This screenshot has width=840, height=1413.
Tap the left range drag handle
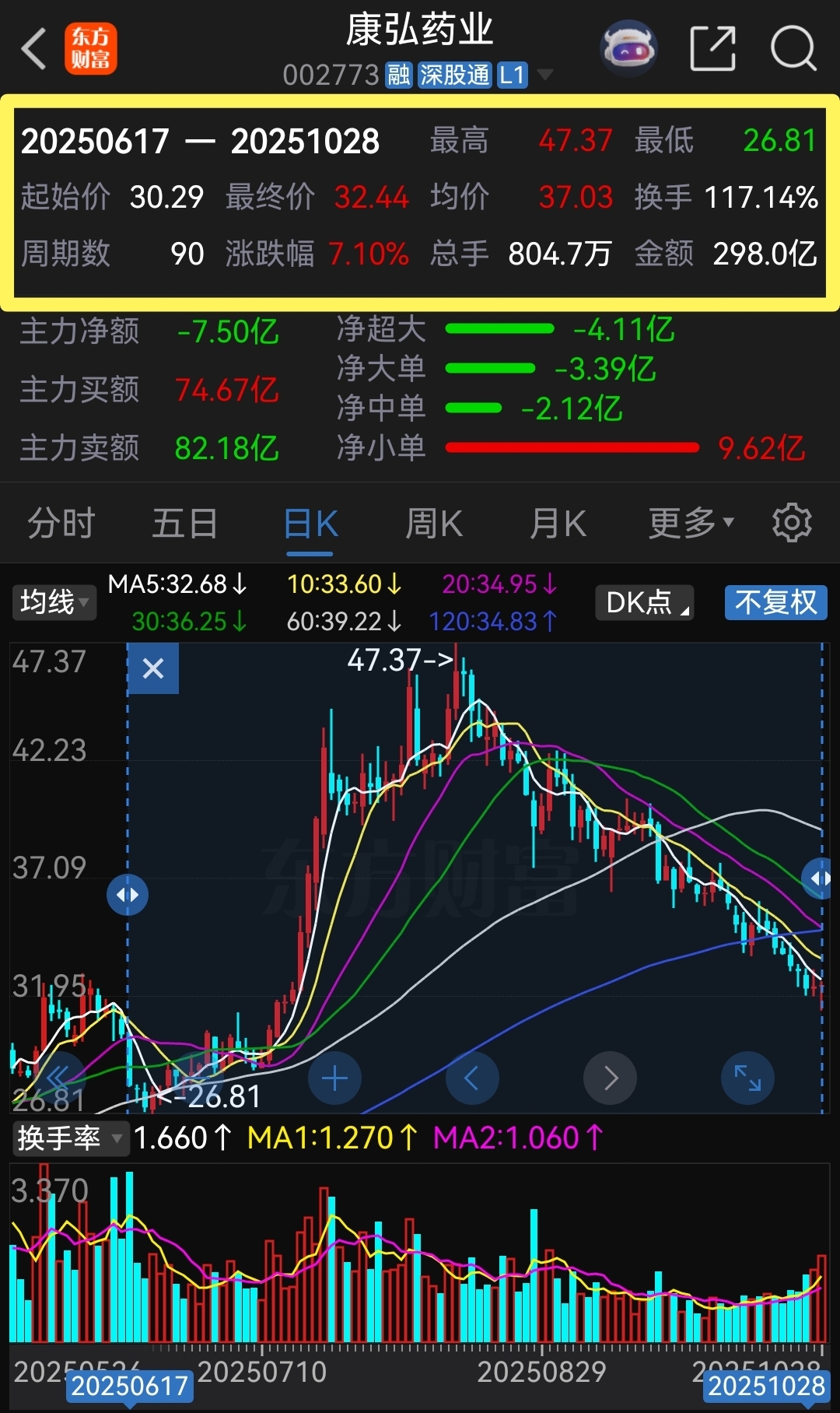point(128,895)
